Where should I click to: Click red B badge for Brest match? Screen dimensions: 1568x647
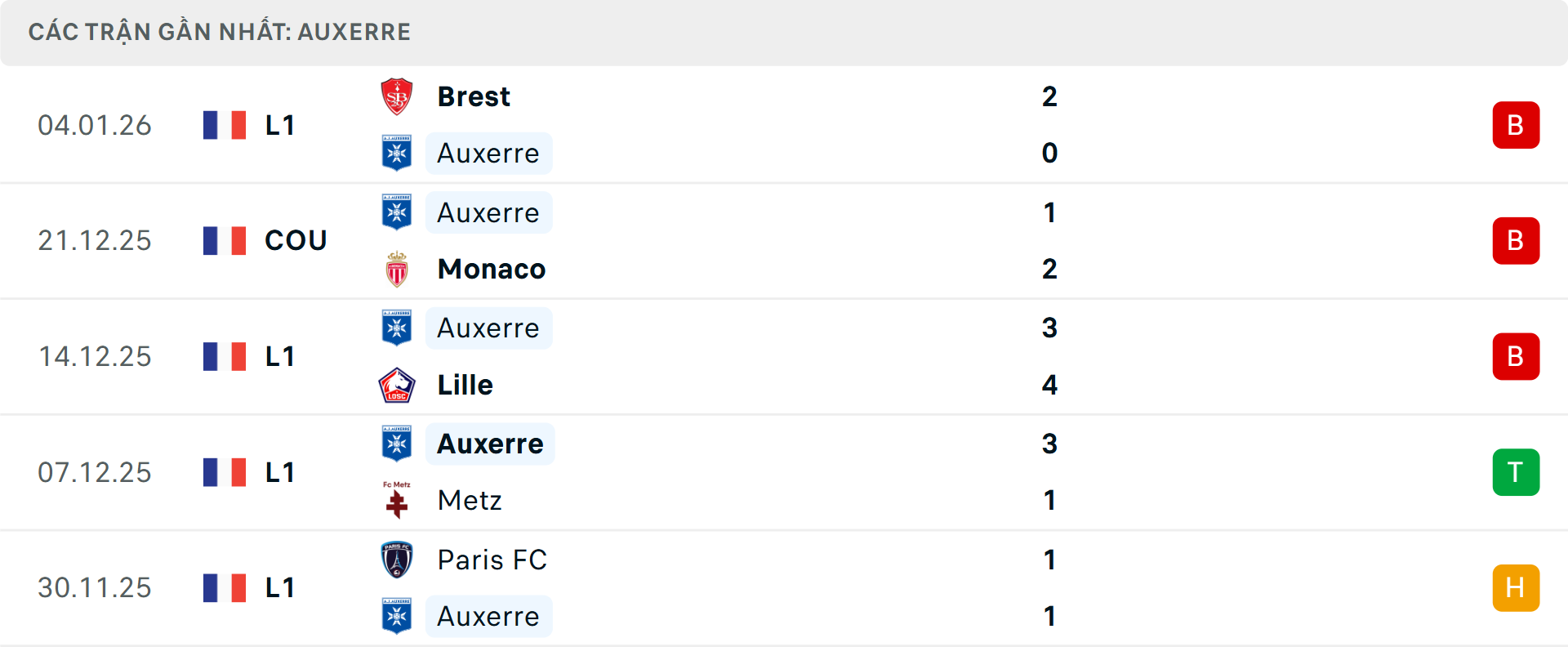pos(1516,125)
